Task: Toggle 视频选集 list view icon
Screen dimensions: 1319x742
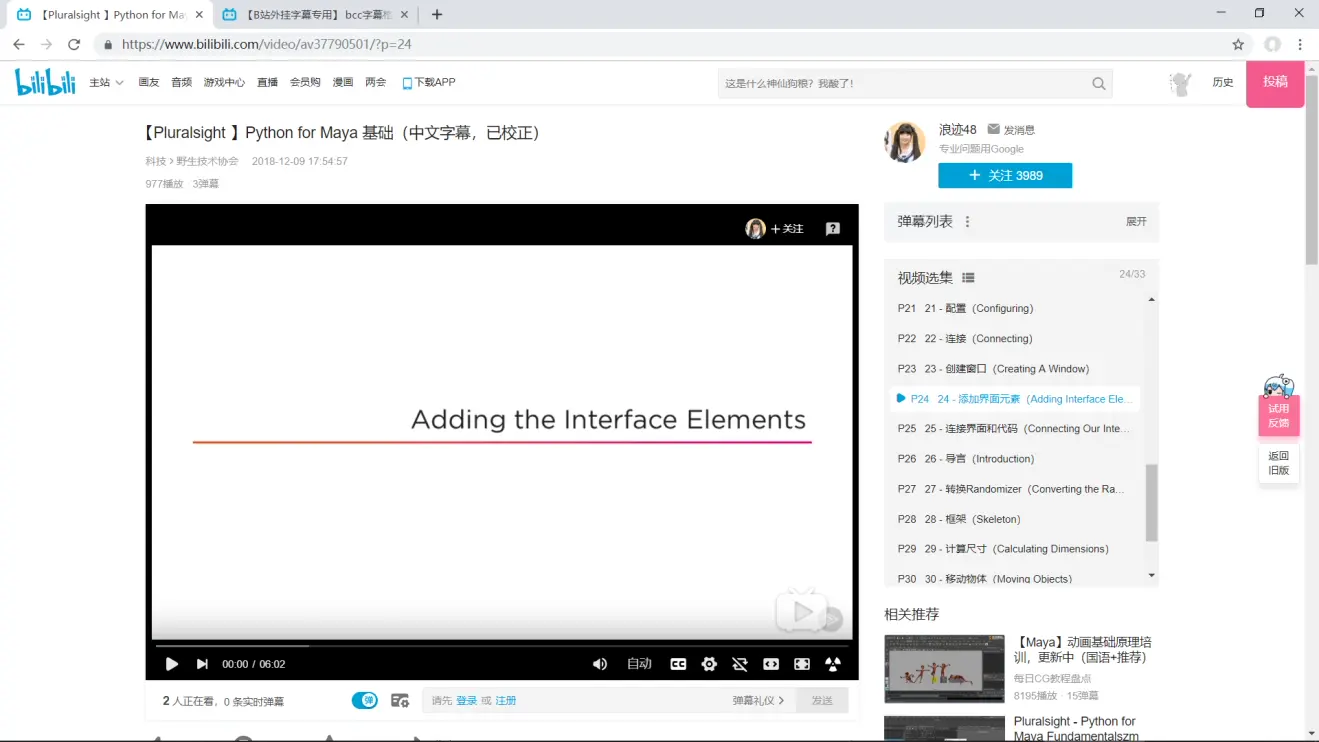Action: coord(968,278)
